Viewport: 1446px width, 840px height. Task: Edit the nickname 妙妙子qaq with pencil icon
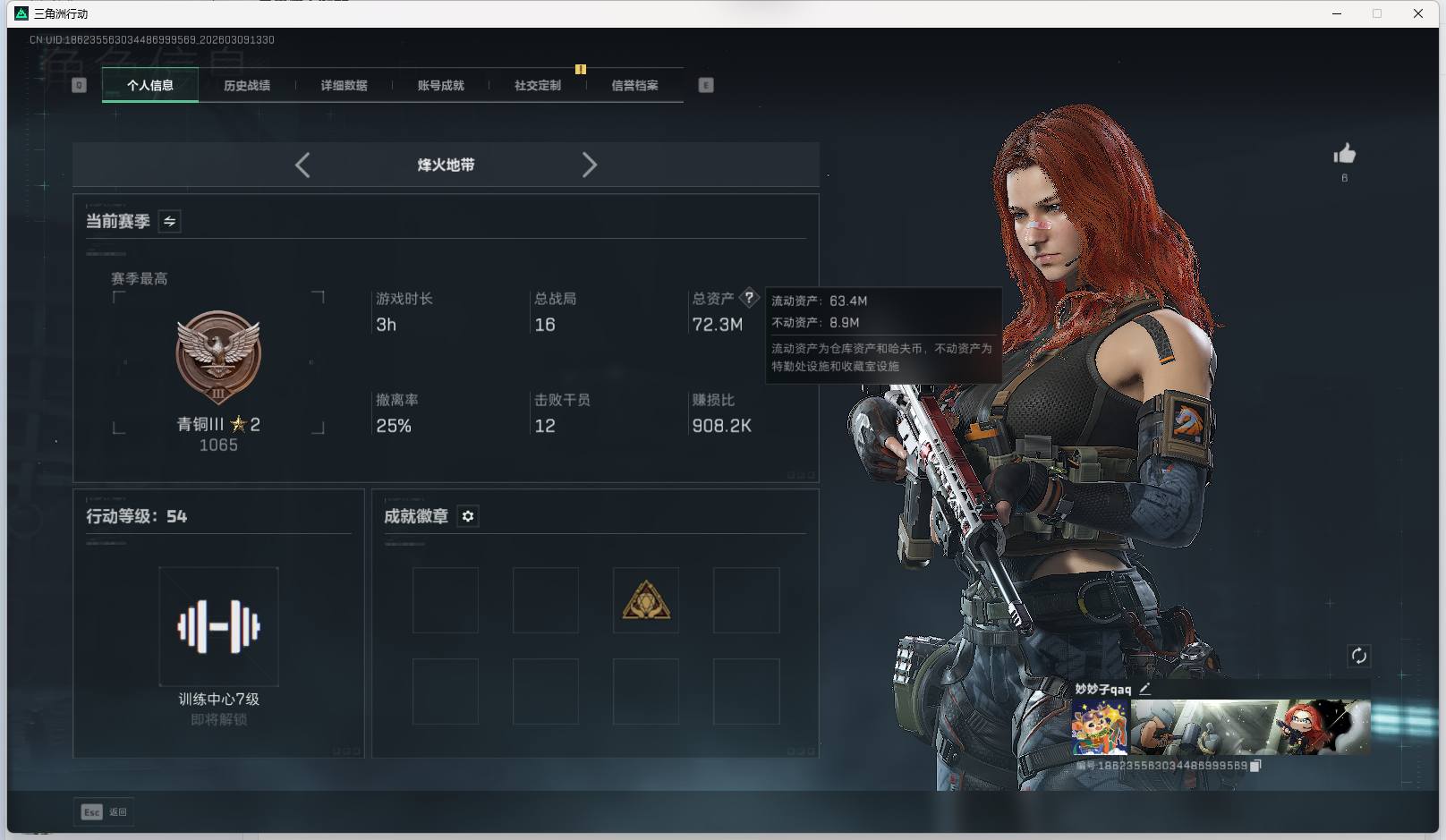pyautogui.click(x=1144, y=689)
